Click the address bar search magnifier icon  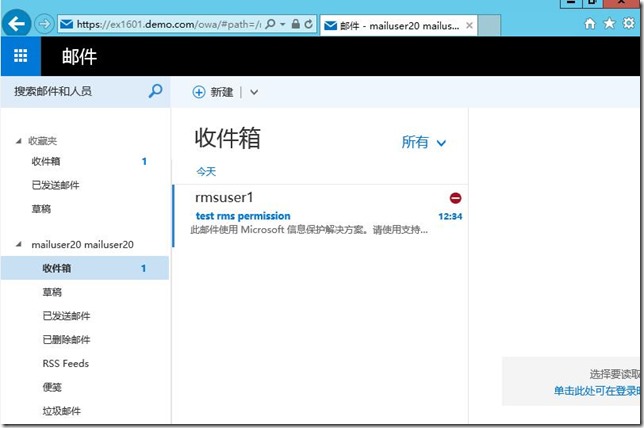tap(270, 24)
